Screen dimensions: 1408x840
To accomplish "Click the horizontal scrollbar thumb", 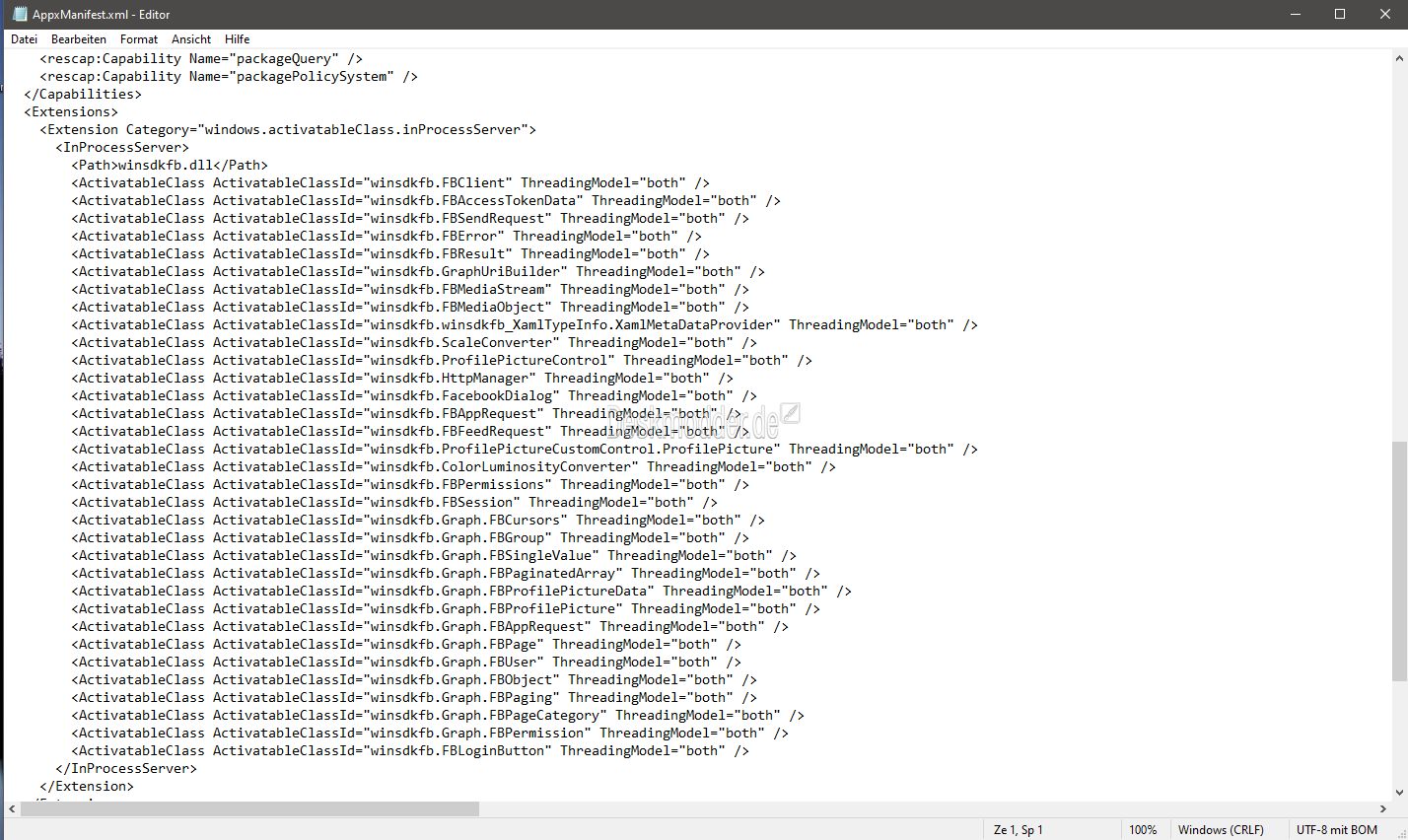I will [x=249, y=808].
